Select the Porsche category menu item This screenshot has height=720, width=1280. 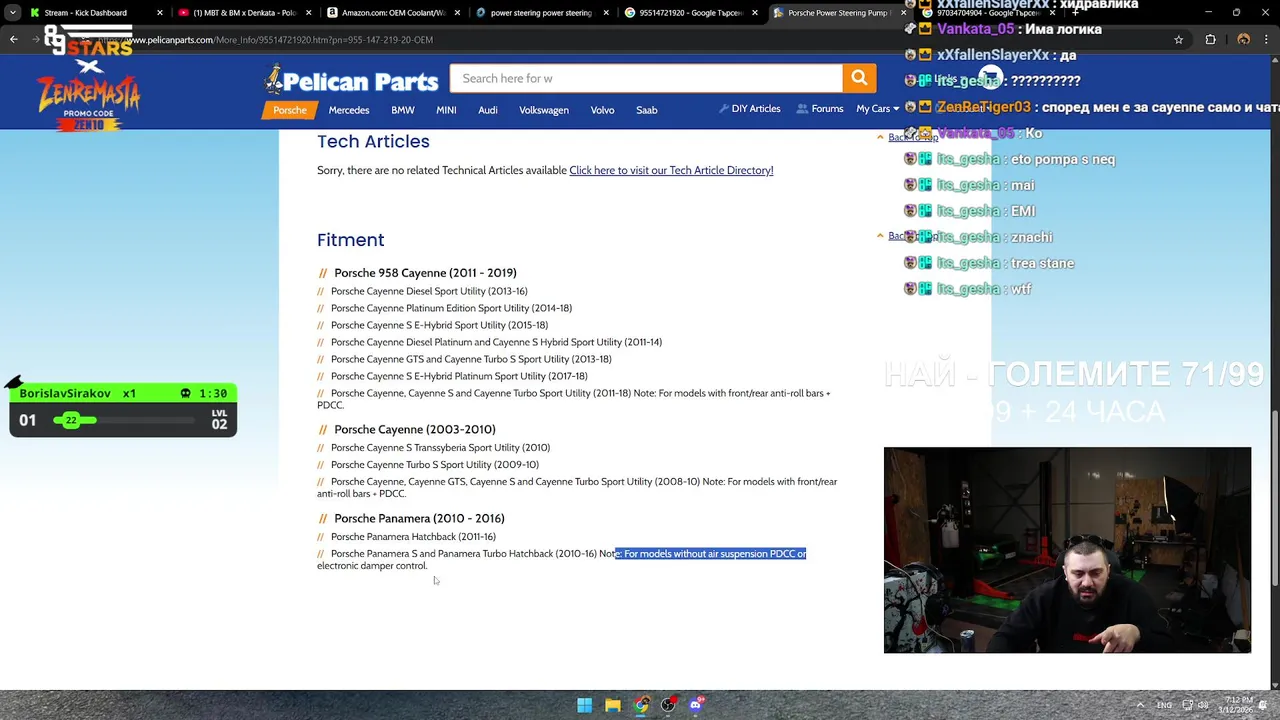290,110
